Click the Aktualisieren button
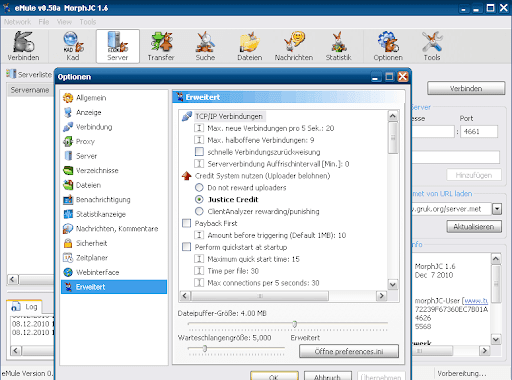This screenshot has height=380, width=512. [x=474, y=227]
